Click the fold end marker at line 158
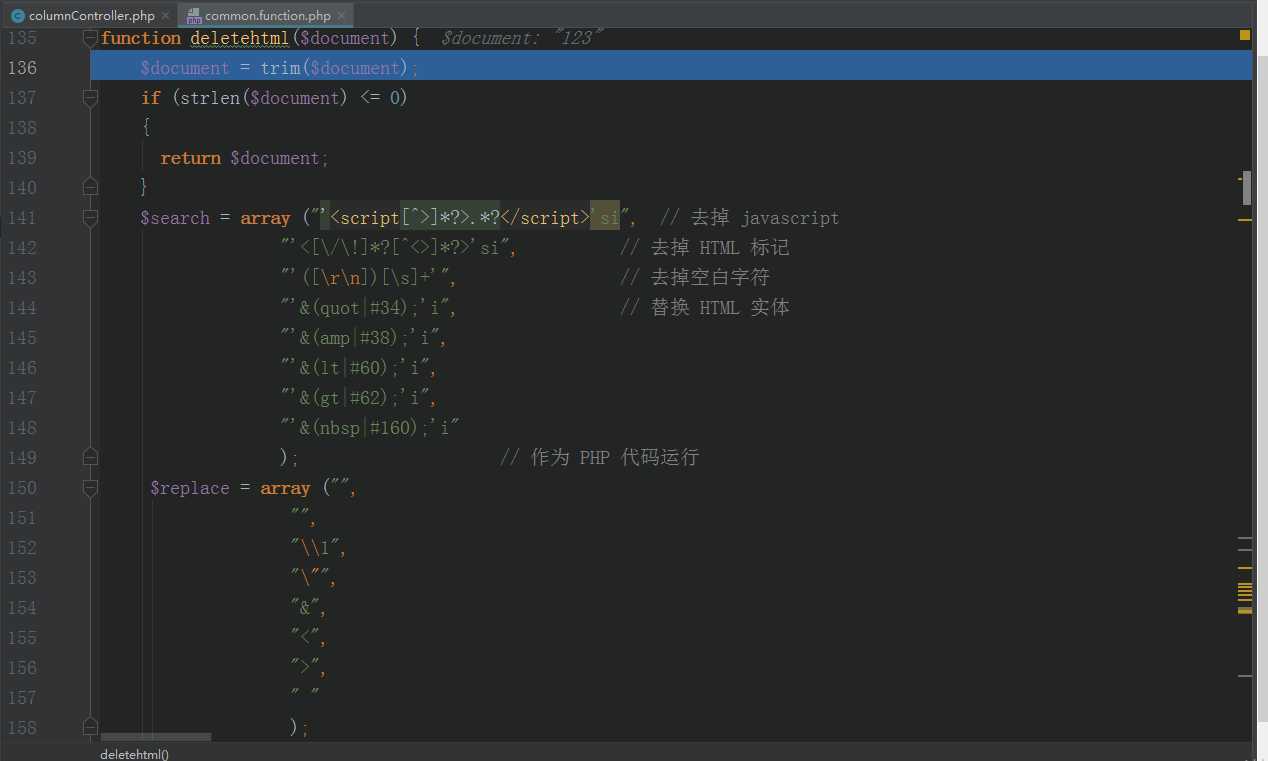1268x761 pixels. [x=90, y=727]
